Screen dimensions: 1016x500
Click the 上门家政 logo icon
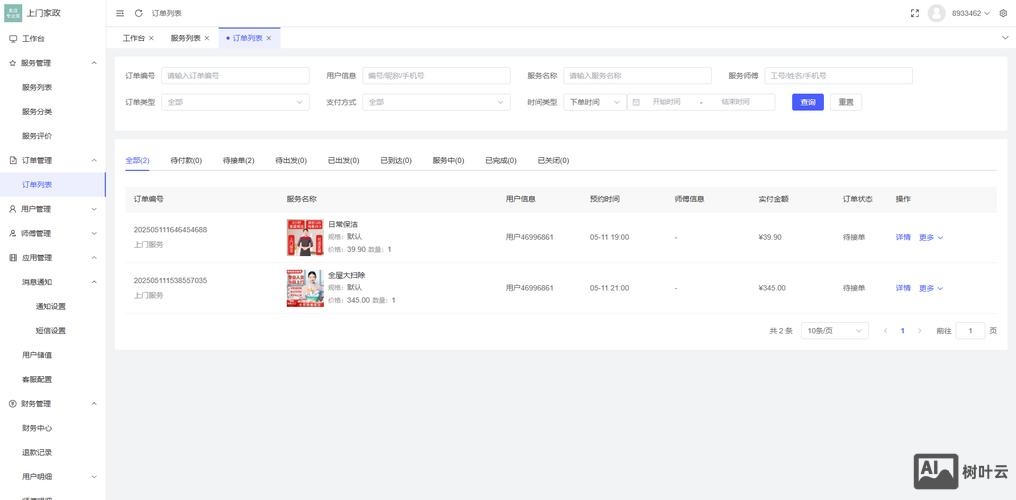click(13, 13)
